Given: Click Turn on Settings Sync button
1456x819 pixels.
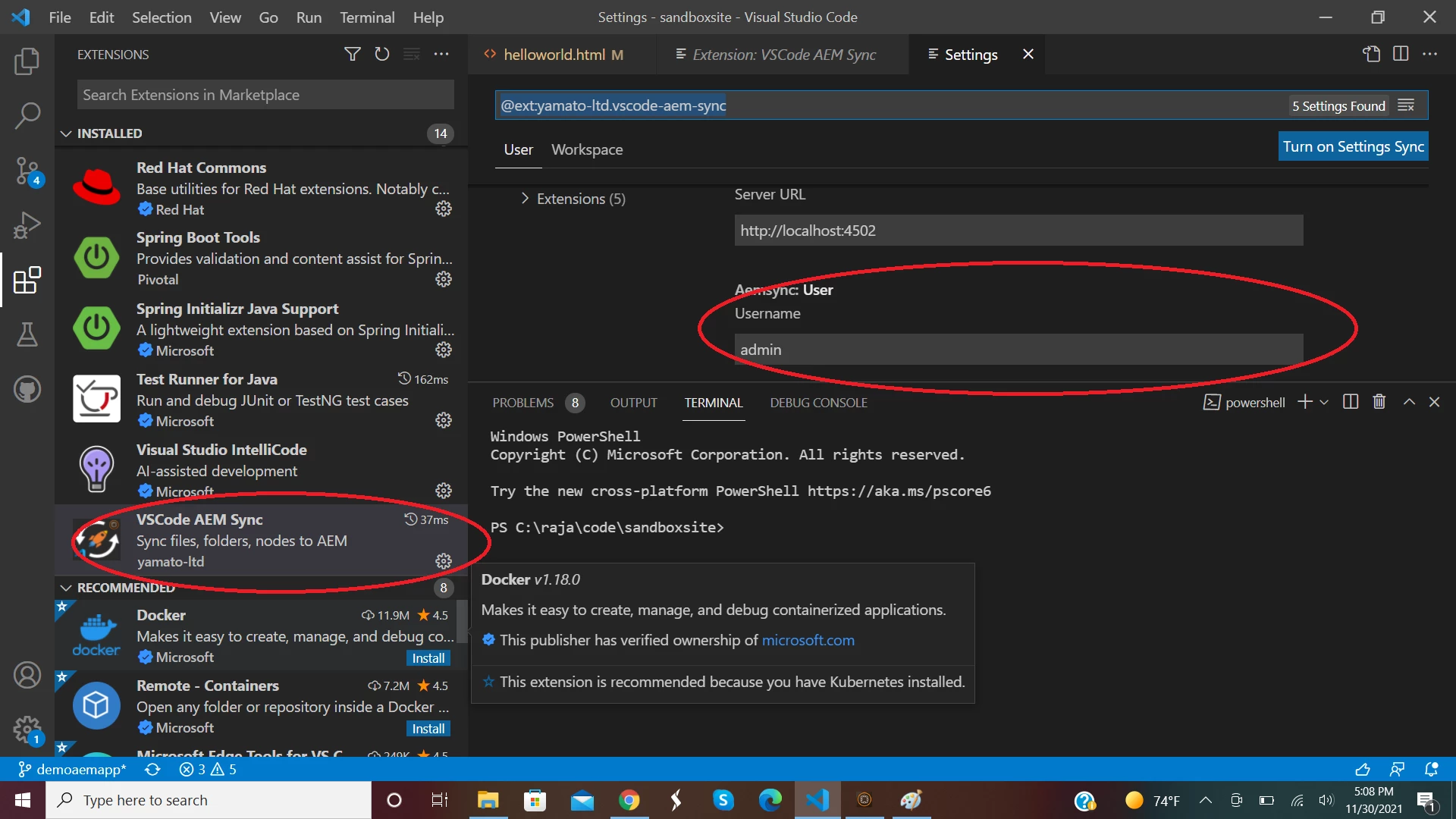Looking at the screenshot, I should pyautogui.click(x=1353, y=146).
